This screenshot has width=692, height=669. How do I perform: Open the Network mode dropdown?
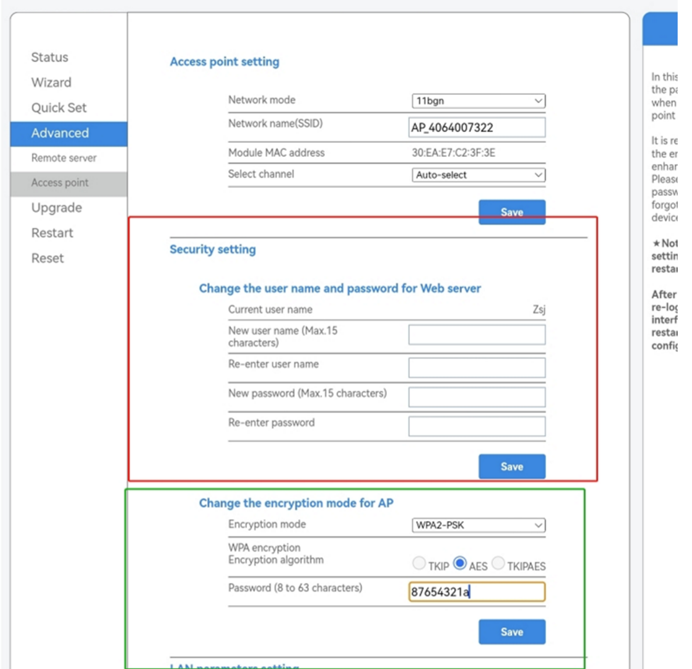coord(478,101)
